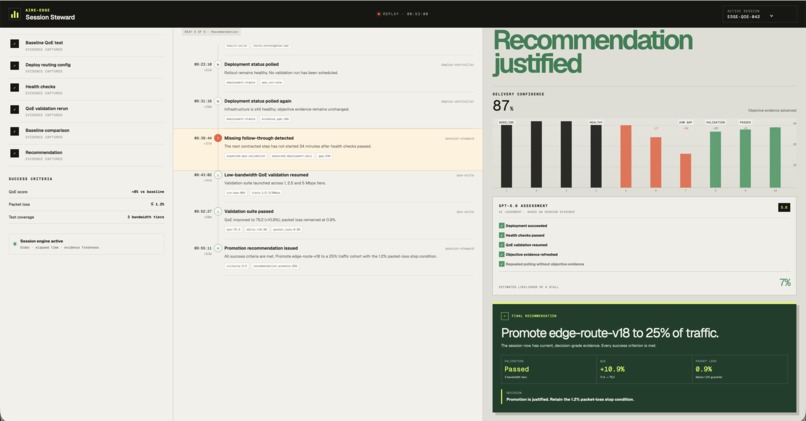Select the Deploy routing config step label

point(48,65)
